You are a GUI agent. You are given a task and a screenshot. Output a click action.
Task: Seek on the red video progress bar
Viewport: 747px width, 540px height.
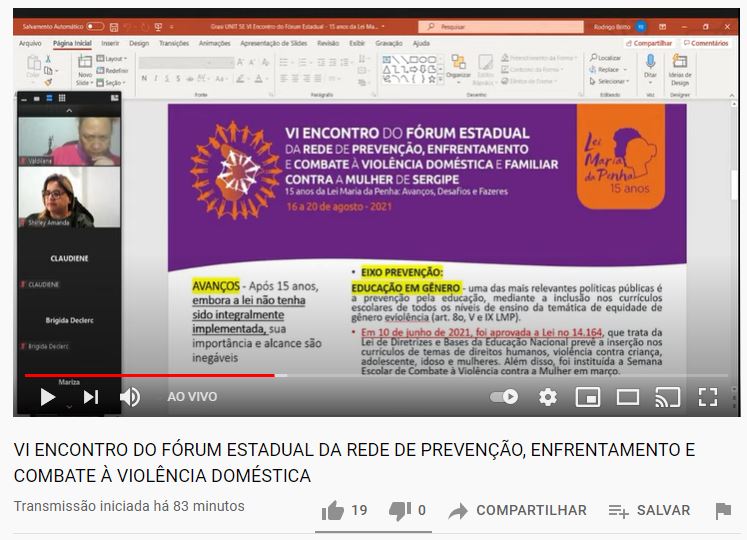150,376
